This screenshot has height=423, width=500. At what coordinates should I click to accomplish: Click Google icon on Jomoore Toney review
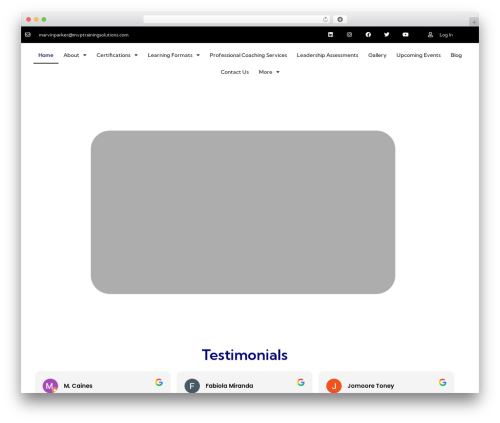(x=442, y=382)
